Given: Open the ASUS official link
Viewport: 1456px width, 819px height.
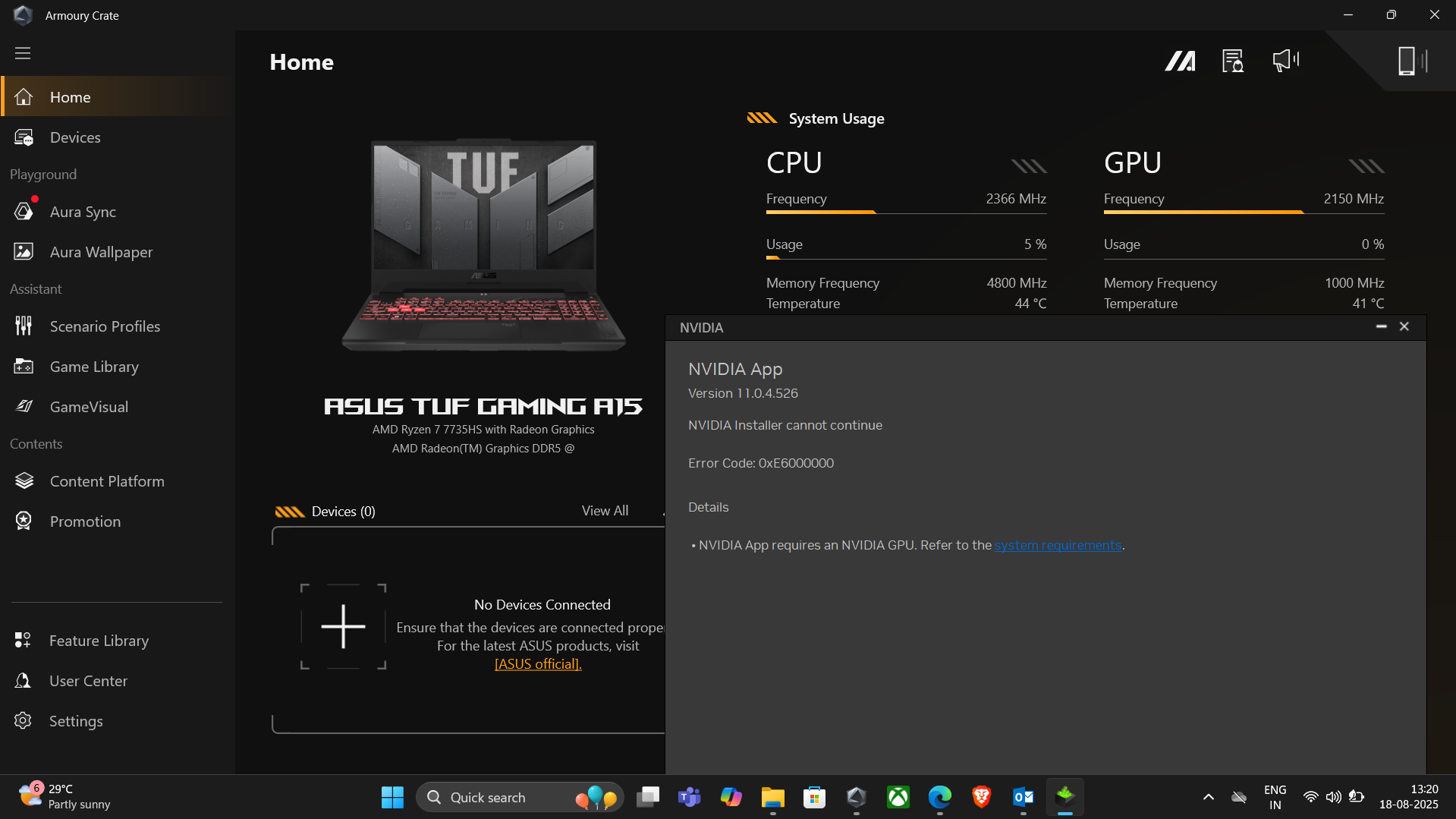Looking at the screenshot, I should click(538, 664).
